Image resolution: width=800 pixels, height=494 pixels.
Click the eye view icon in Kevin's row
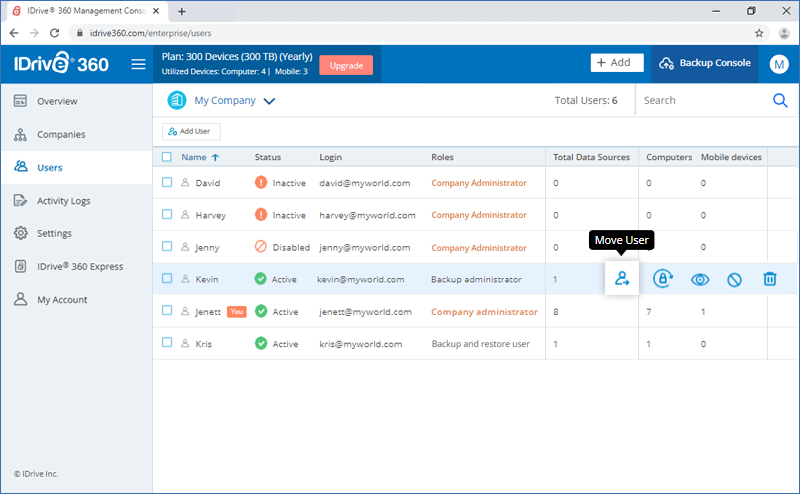tap(699, 279)
